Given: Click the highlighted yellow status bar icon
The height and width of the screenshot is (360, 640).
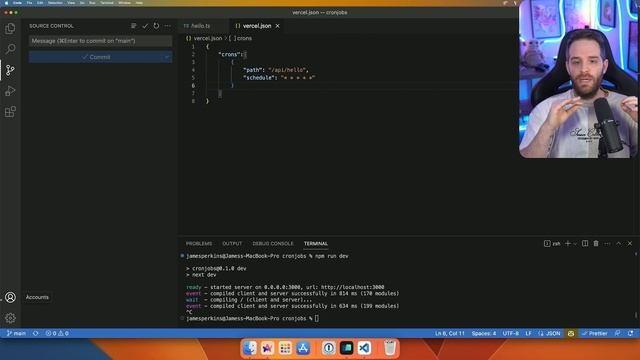Looking at the screenshot, I should (571, 333).
